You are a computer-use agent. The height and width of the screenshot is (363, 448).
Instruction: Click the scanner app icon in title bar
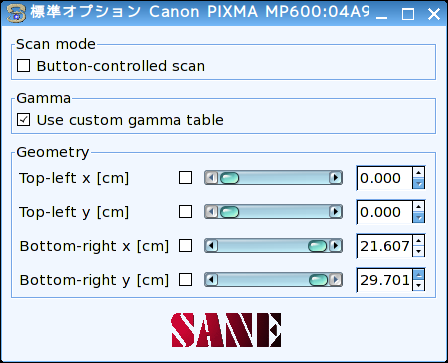[16, 13]
